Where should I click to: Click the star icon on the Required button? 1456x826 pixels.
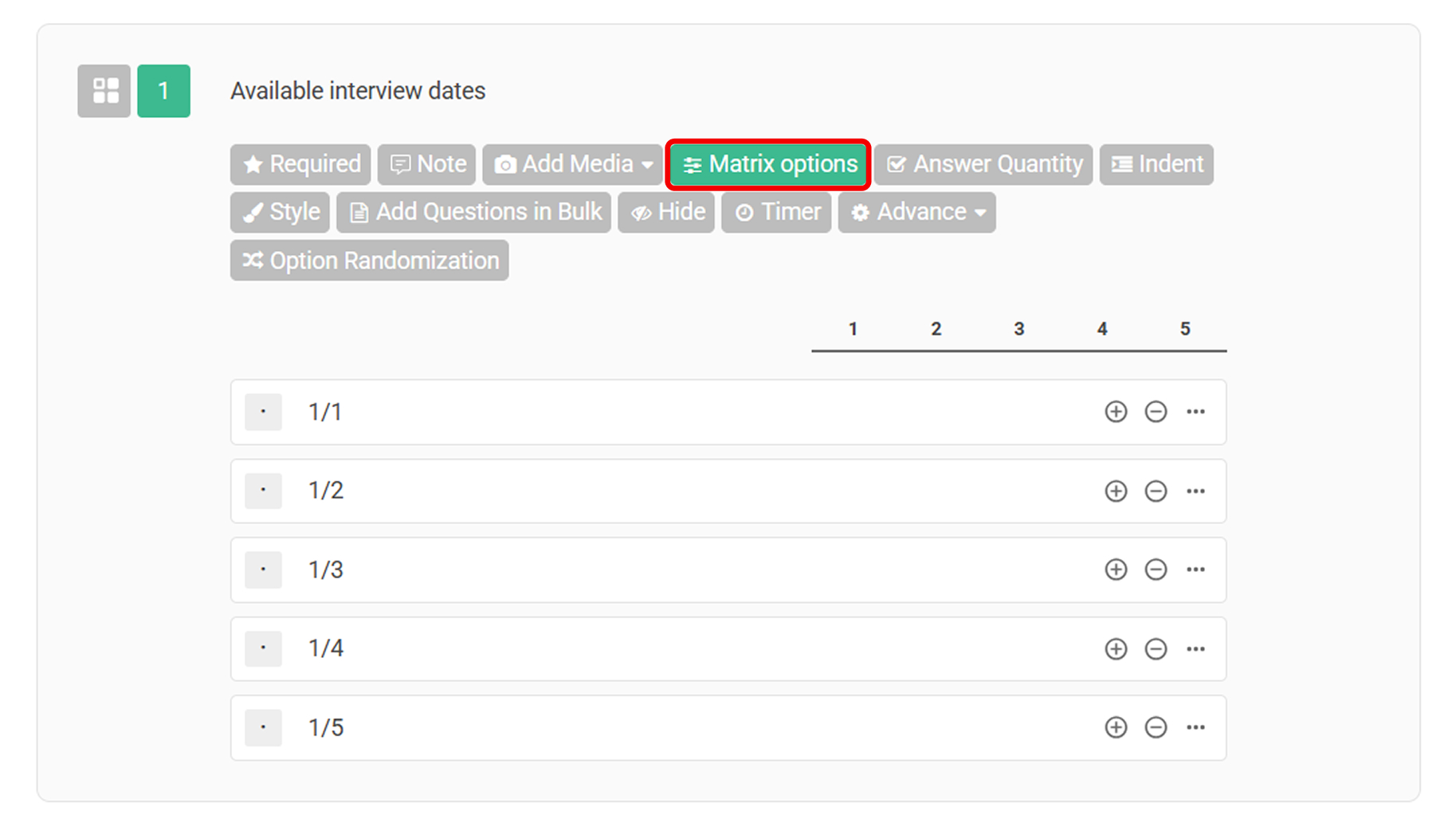(252, 164)
